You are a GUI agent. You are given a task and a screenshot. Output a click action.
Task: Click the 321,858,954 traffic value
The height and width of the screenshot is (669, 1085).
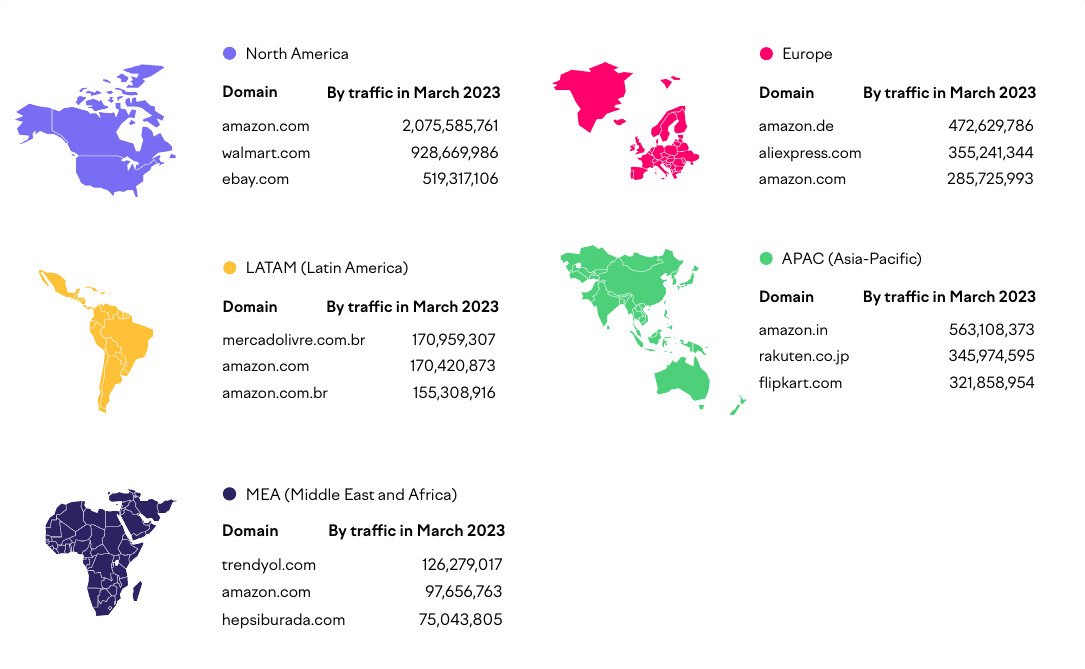pos(992,383)
